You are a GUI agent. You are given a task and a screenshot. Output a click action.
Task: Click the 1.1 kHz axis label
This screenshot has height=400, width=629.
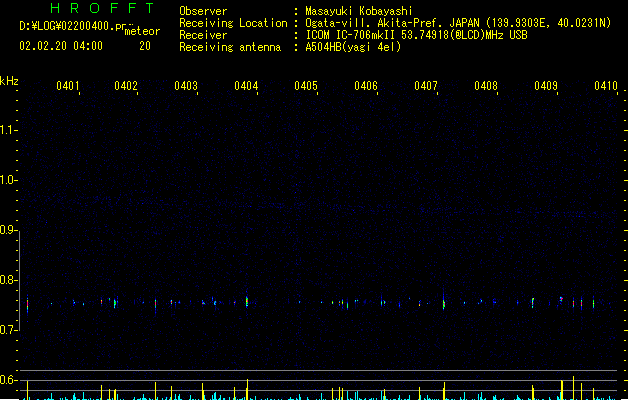pos(7,130)
